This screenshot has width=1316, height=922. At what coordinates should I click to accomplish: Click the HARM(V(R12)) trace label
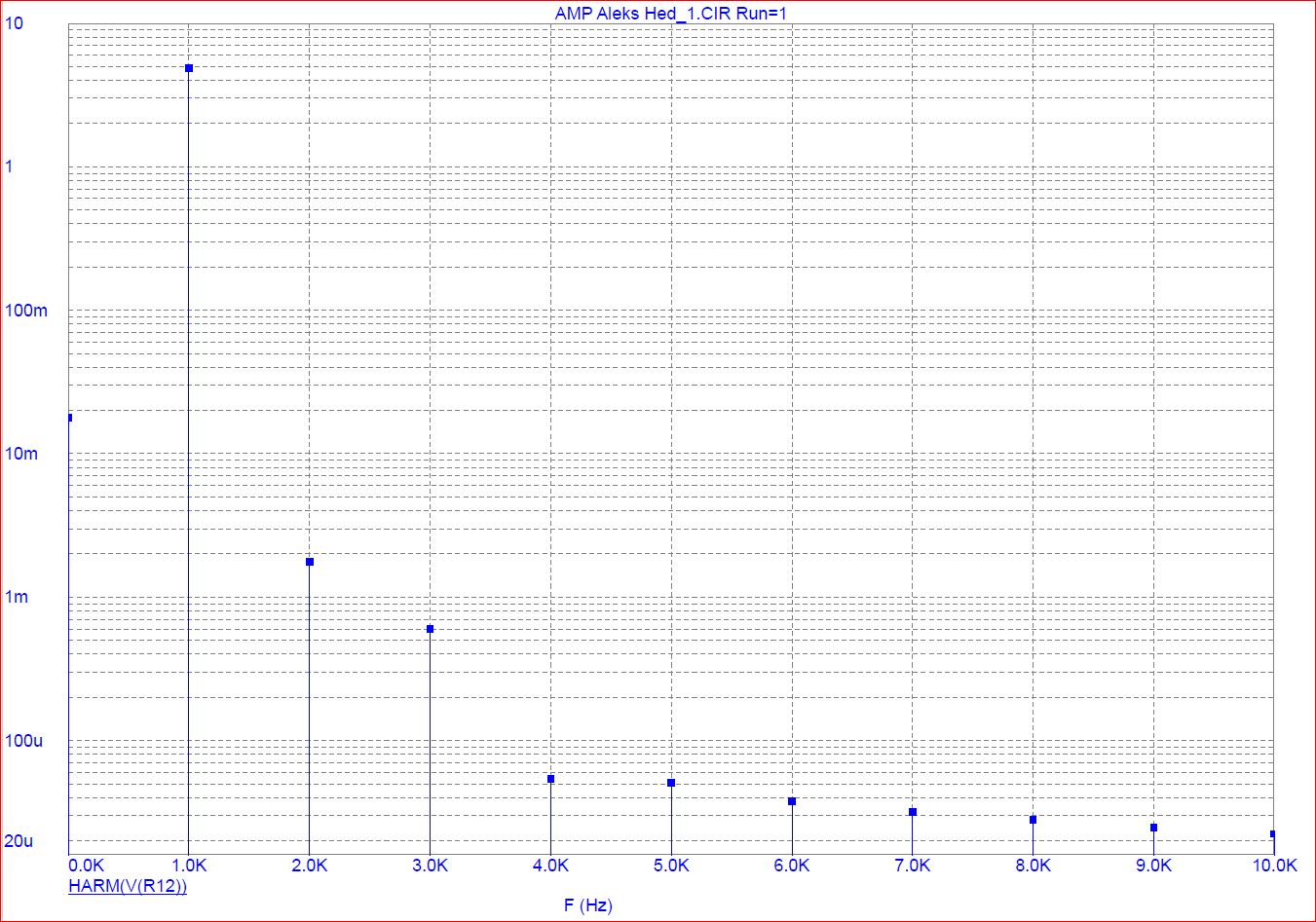pyautogui.click(x=128, y=886)
